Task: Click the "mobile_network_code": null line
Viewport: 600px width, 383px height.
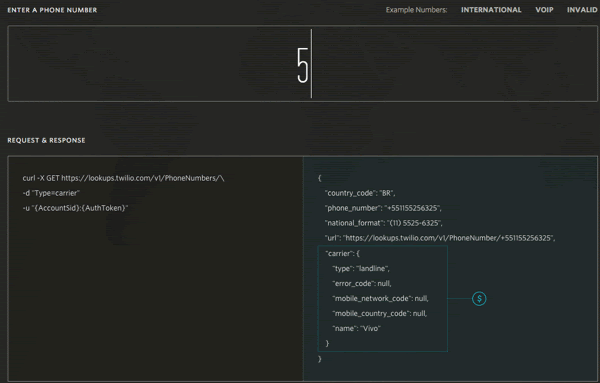Action: pyautogui.click(x=380, y=298)
